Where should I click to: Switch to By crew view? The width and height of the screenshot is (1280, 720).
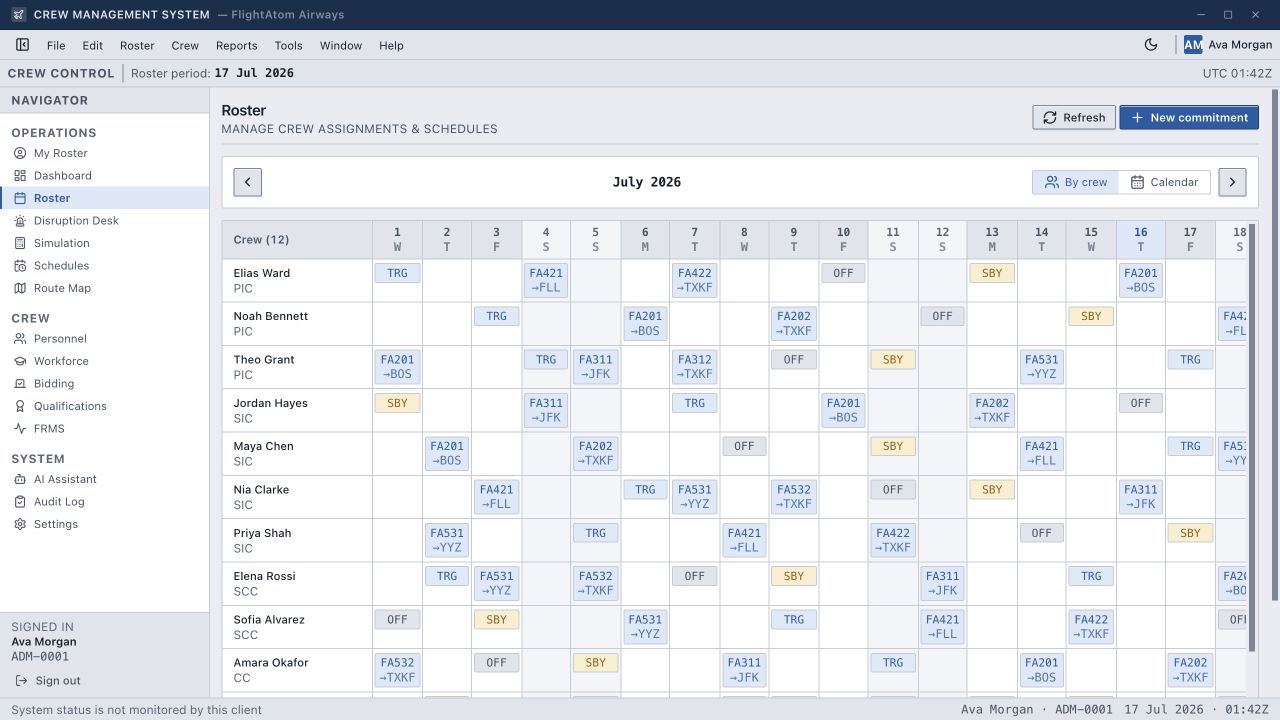(x=1076, y=182)
